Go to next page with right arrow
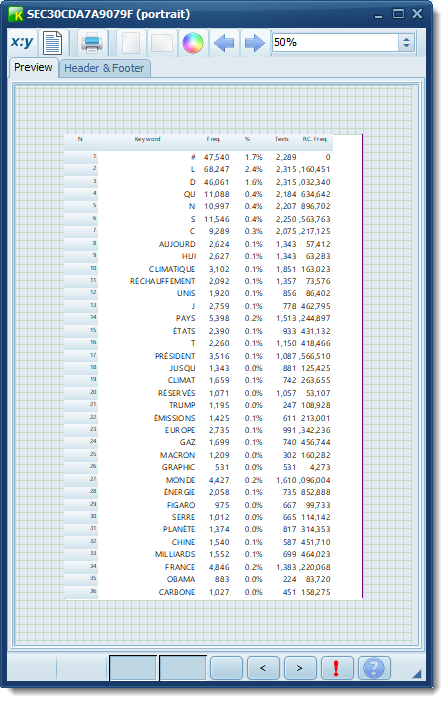The width and height of the screenshot is (448, 703). 255,43
